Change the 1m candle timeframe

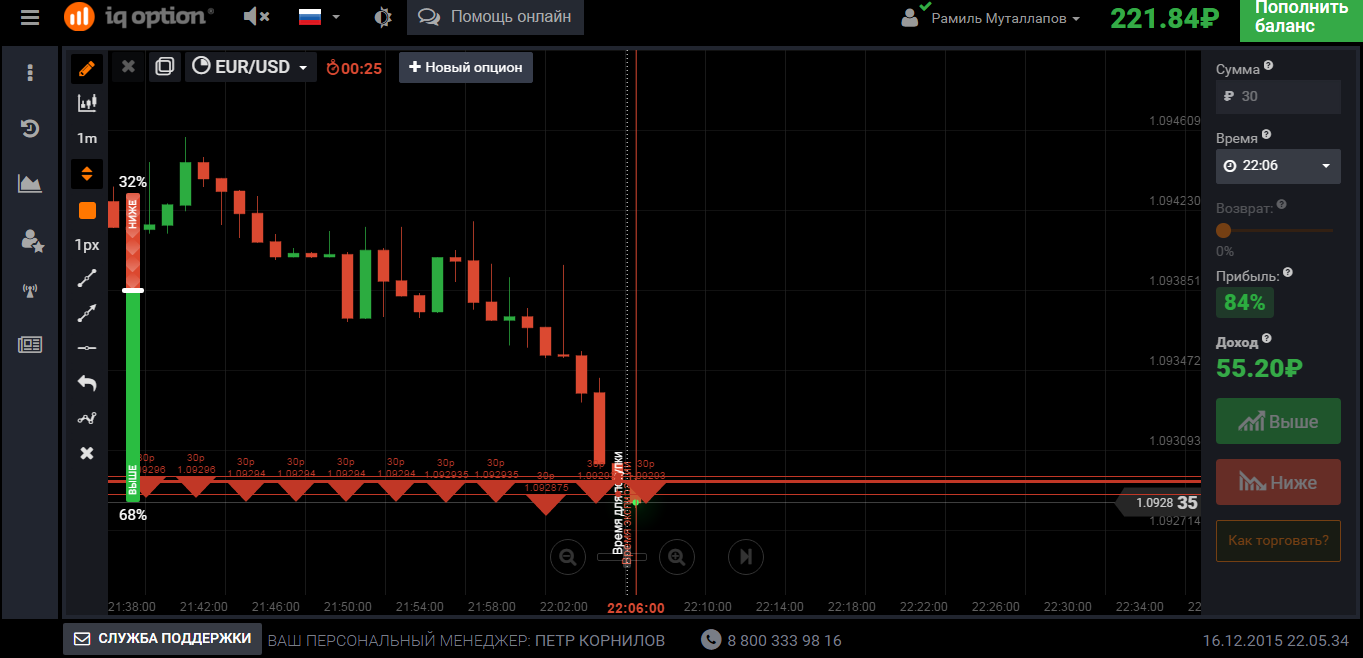point(87,138)
